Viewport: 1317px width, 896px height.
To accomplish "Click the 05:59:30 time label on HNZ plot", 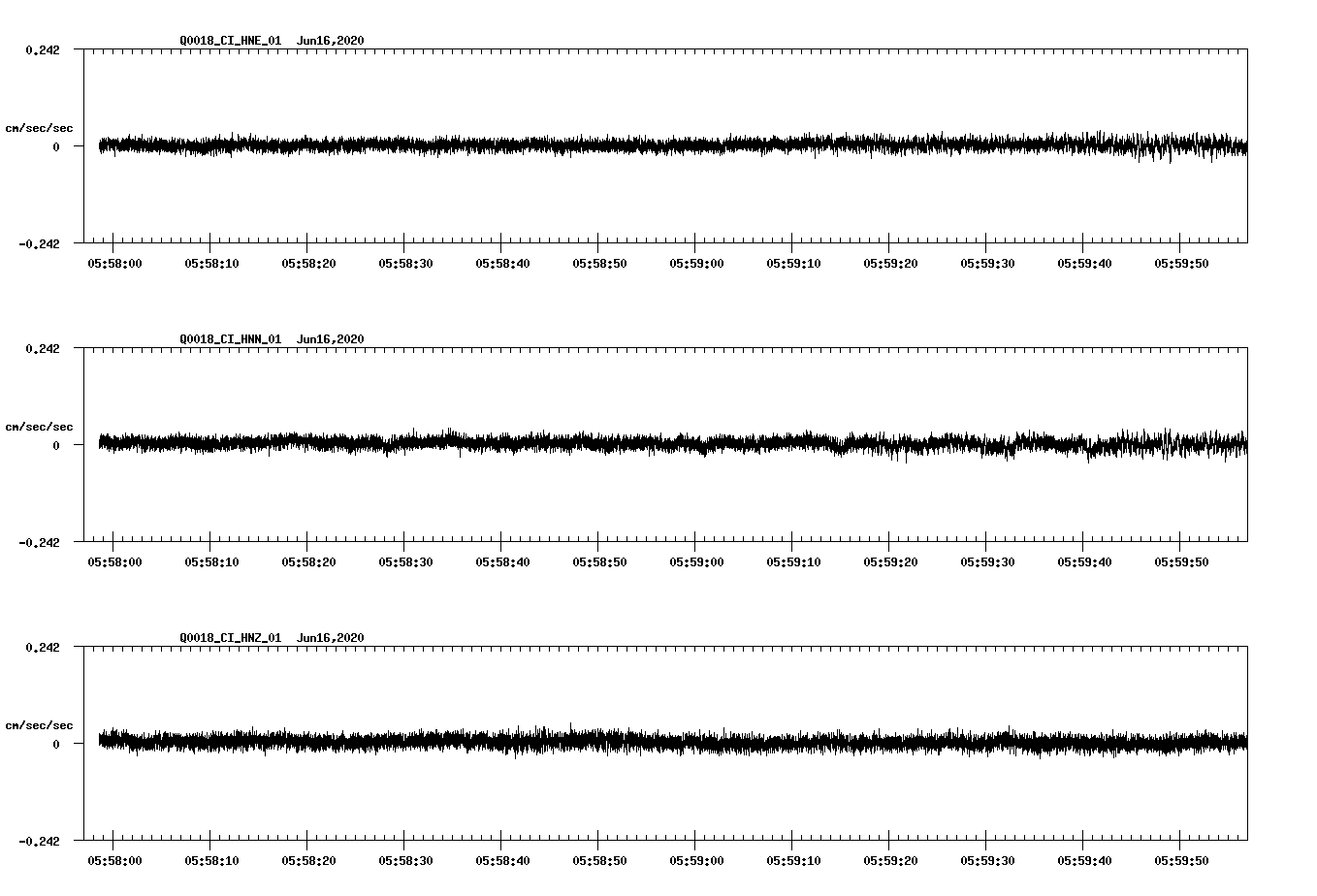I will [987, 861].
